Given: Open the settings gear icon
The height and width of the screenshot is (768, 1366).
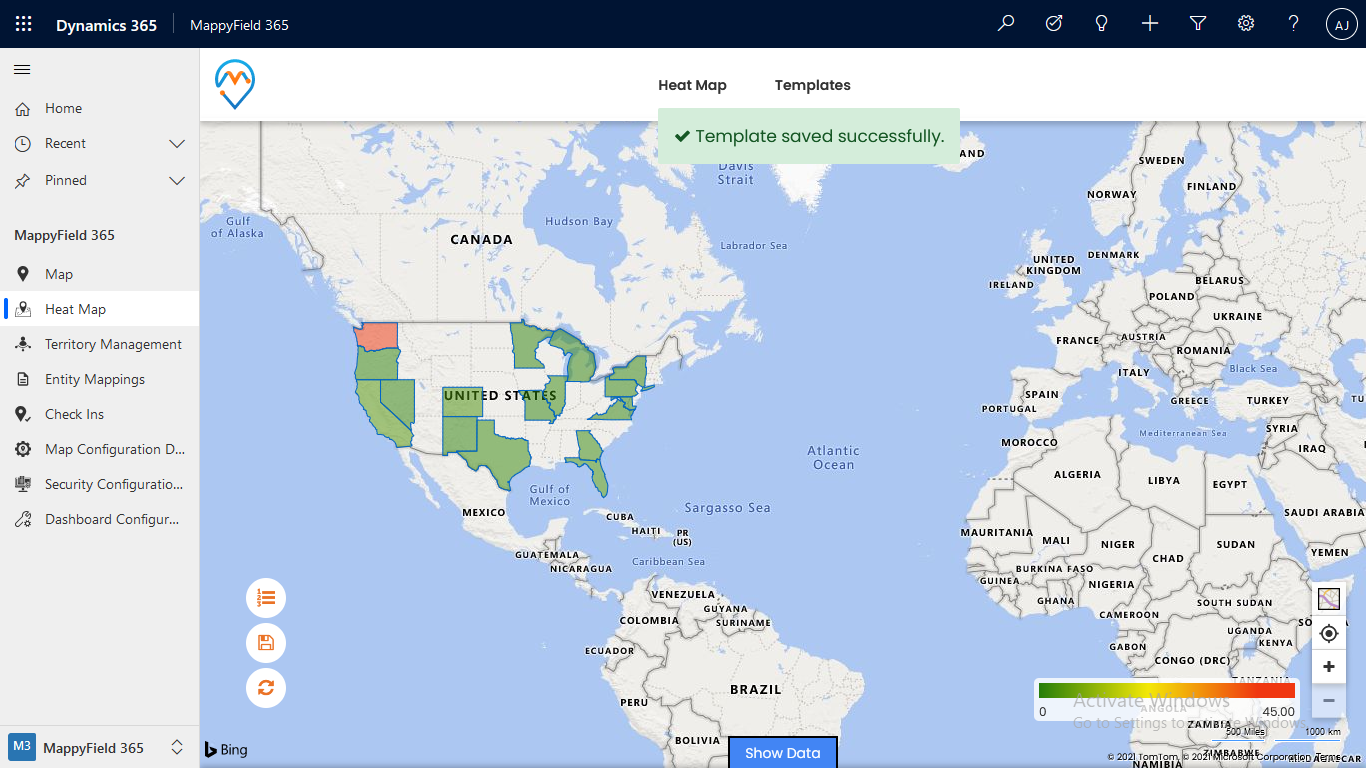Looking at the screenshot, I should pos(1246,24).
